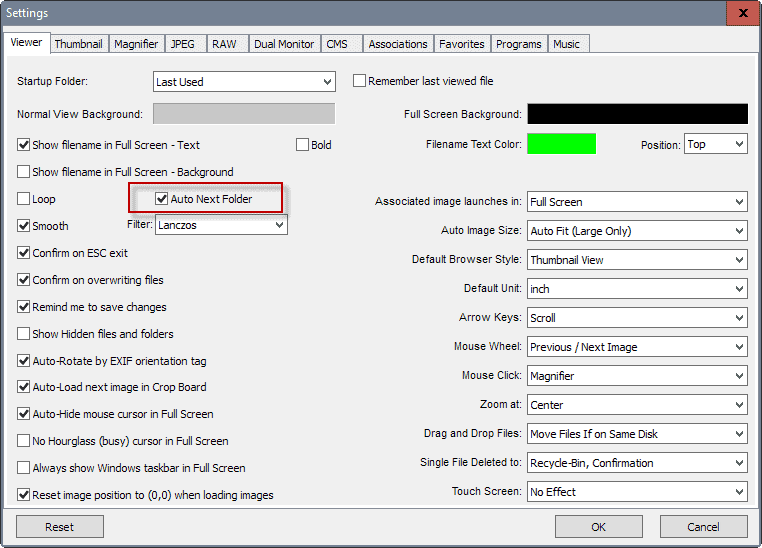Screen dimensions: 762x548
Task: Enable No Hourglass (busy) cursor option
Action: click(23, 441)
